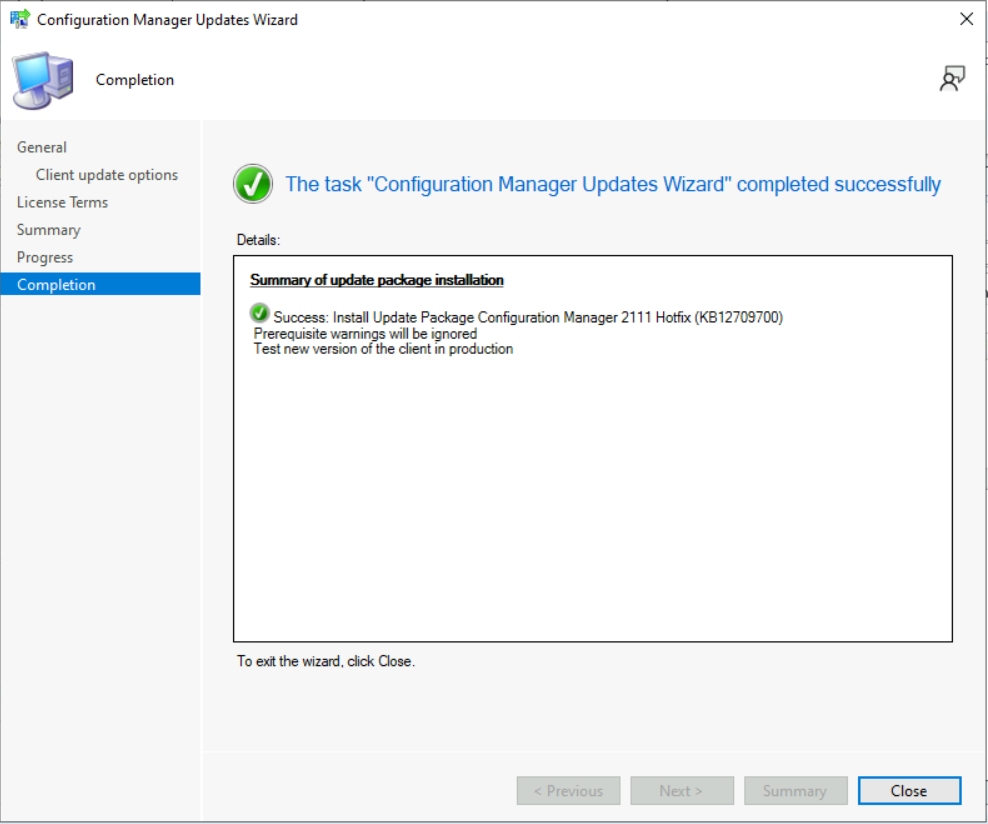Select the General step in sidebar
The width and height of the screenshot is (988, 824).
42,147
